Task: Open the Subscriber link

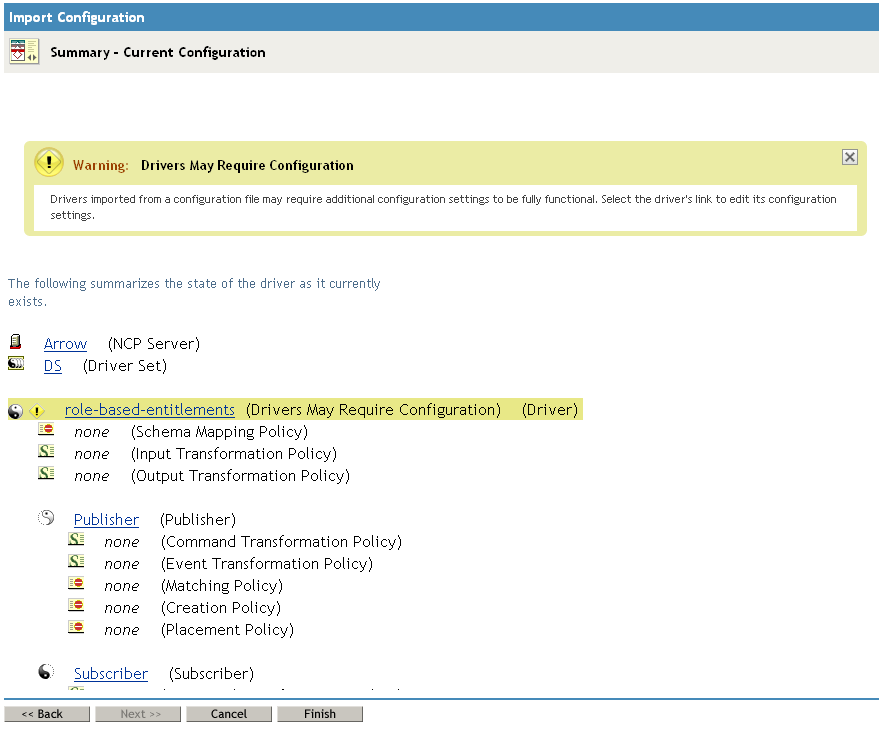Action: (111, 673)
